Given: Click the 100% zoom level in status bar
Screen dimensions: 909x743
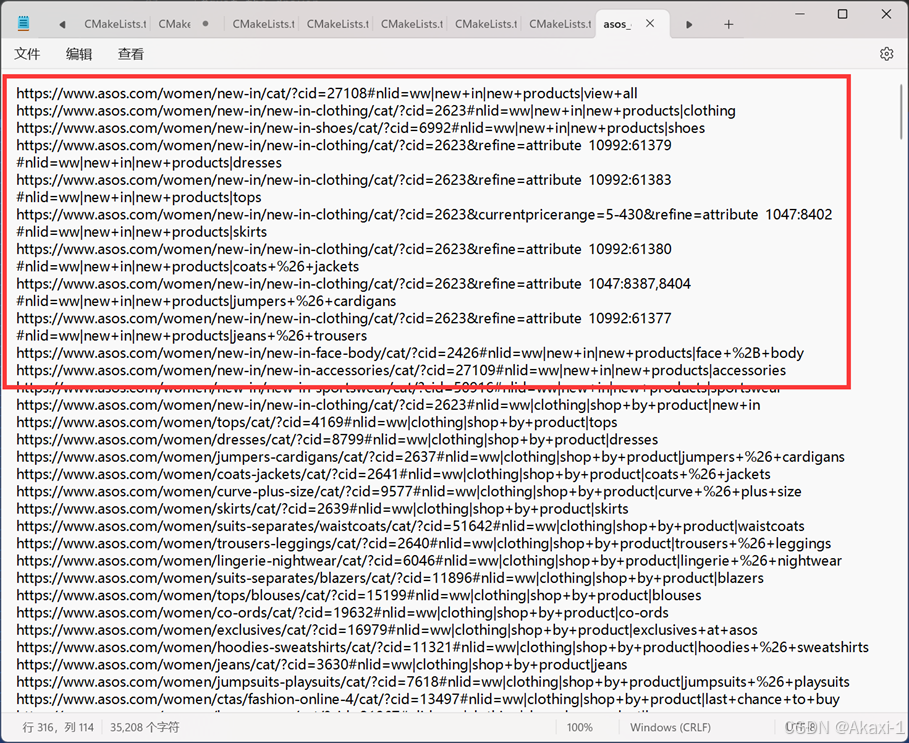Looking at the screenshot, I should [579, 727].
